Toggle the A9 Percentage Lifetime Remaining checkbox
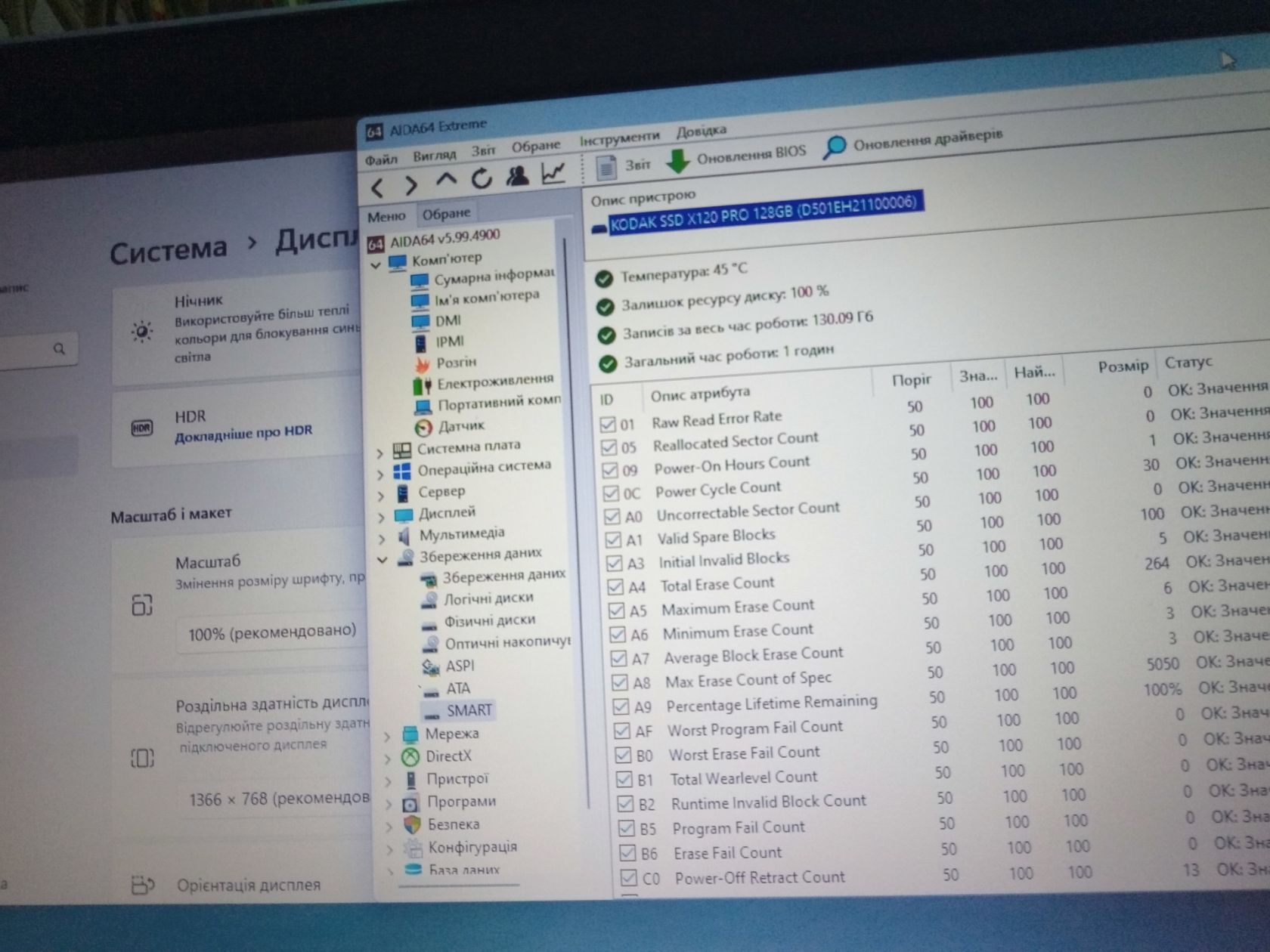Screen dimensions: 1270x952 coord(621,706)
